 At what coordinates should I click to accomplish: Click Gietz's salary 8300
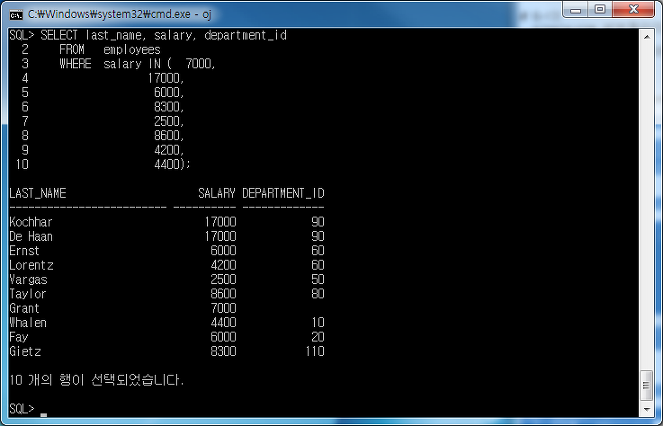coord(223,352)
